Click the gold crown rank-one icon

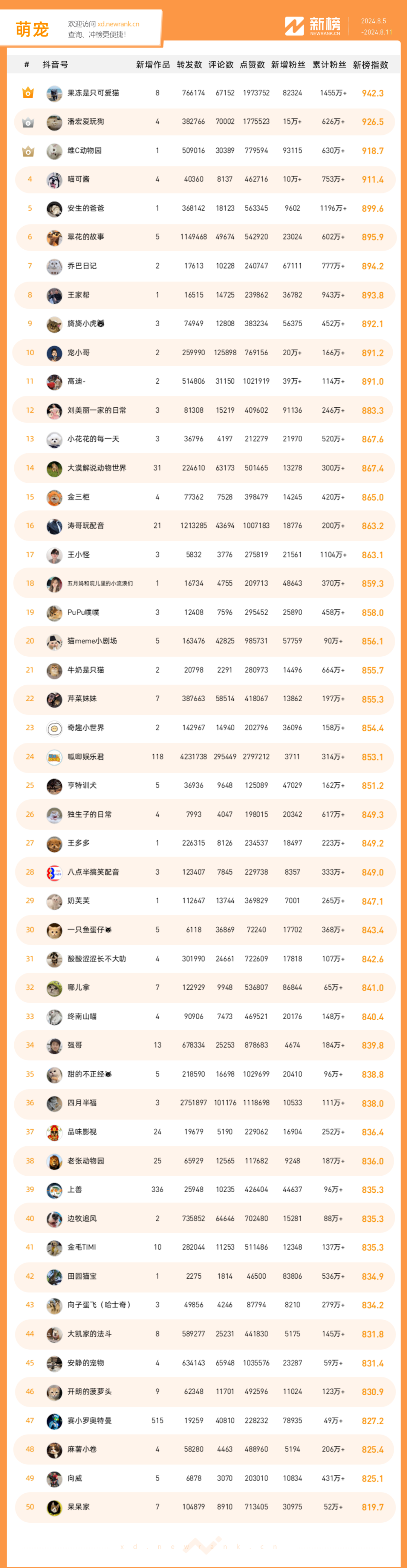[28, 92]
